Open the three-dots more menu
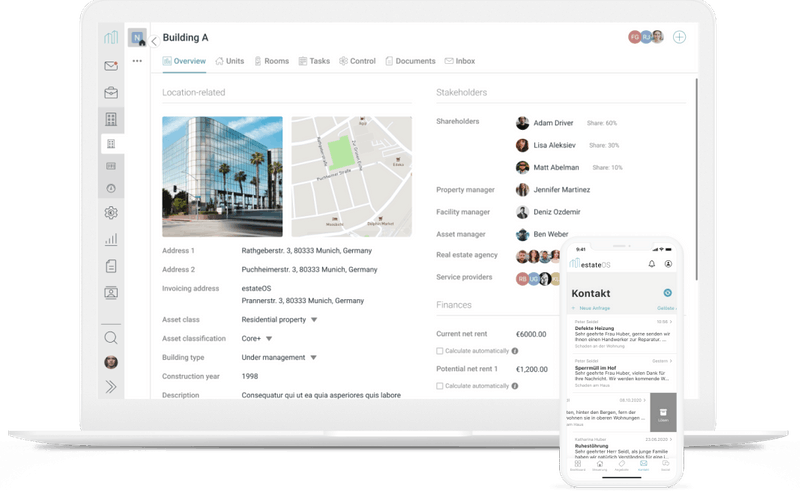 click(137, 61)
